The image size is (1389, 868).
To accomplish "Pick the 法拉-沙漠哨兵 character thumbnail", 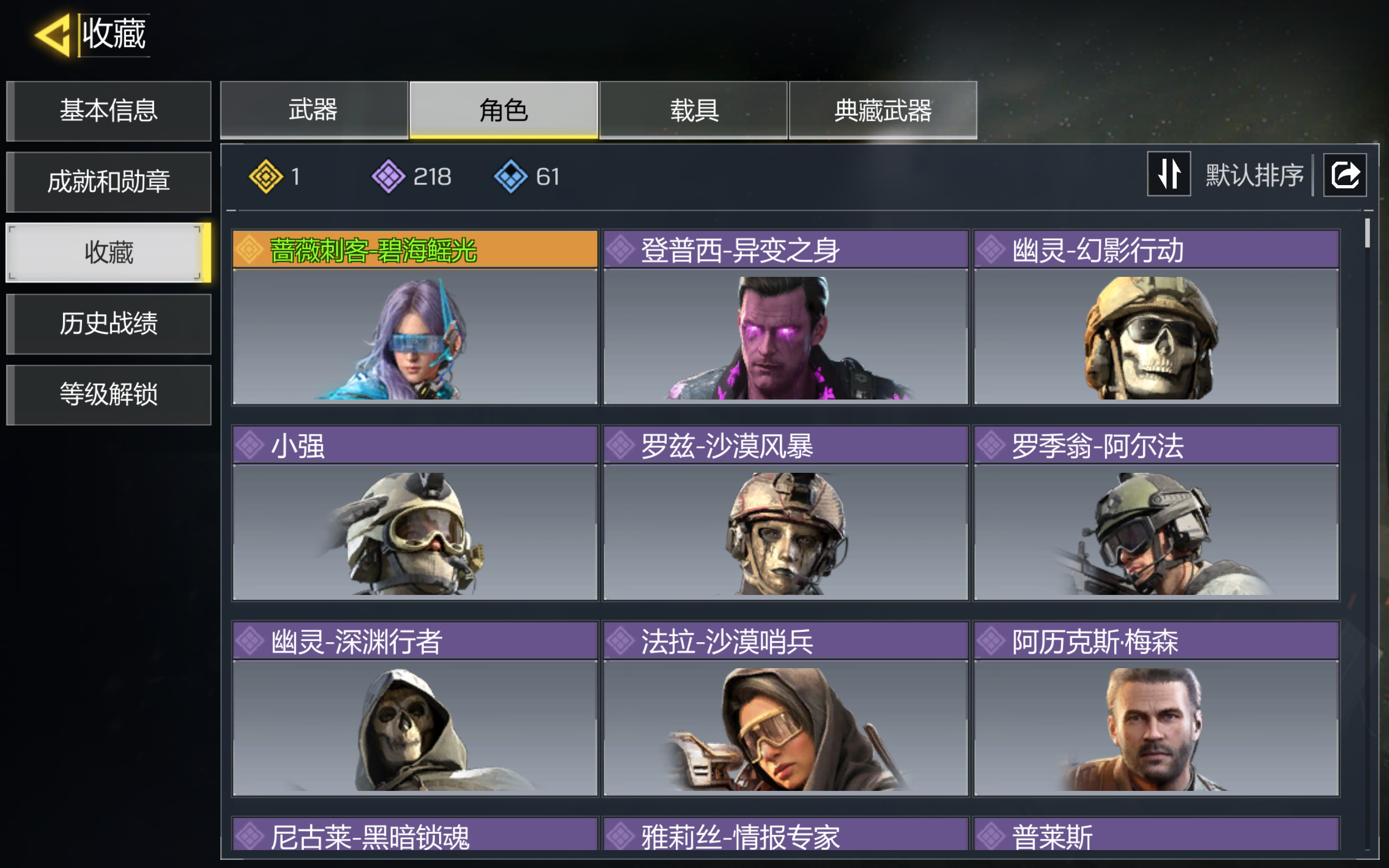I will tap(786, 708).
